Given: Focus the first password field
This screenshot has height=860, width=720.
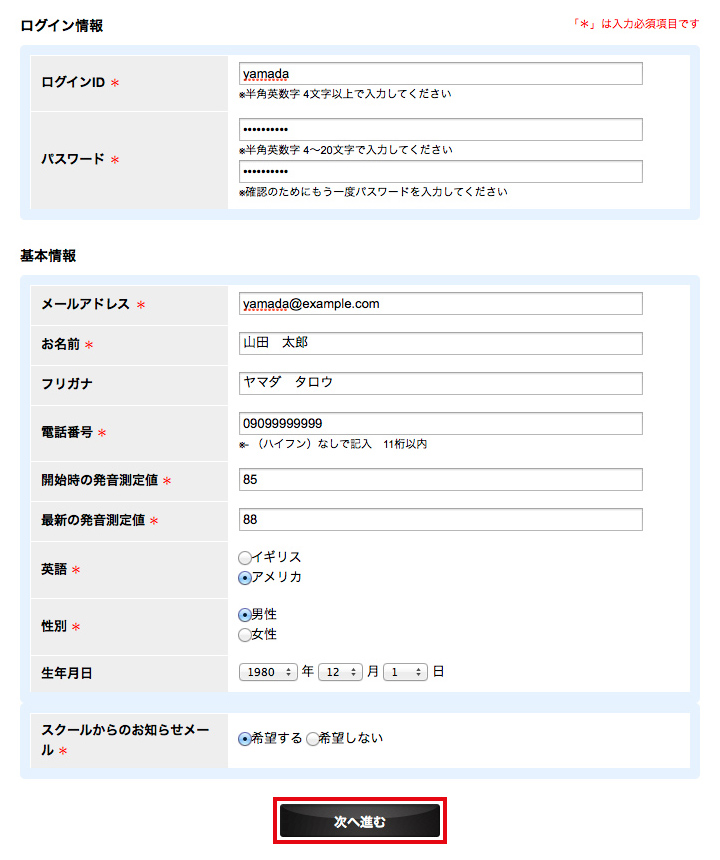Looking at the screenshot, I should [x=440, y=130].
